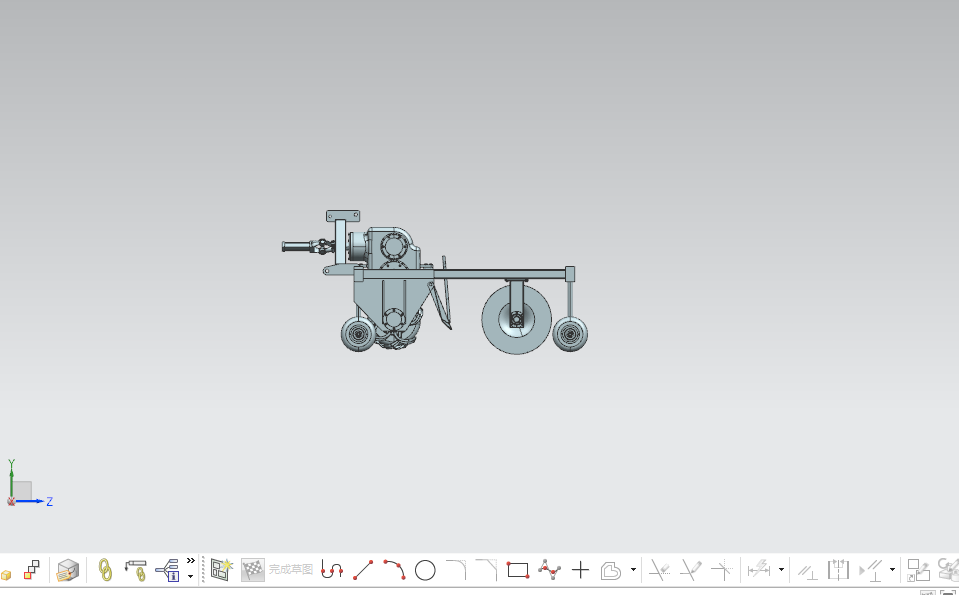959x595 pixels.
Task: Click the yellow chain link icon
Action: tap(105, 570)
